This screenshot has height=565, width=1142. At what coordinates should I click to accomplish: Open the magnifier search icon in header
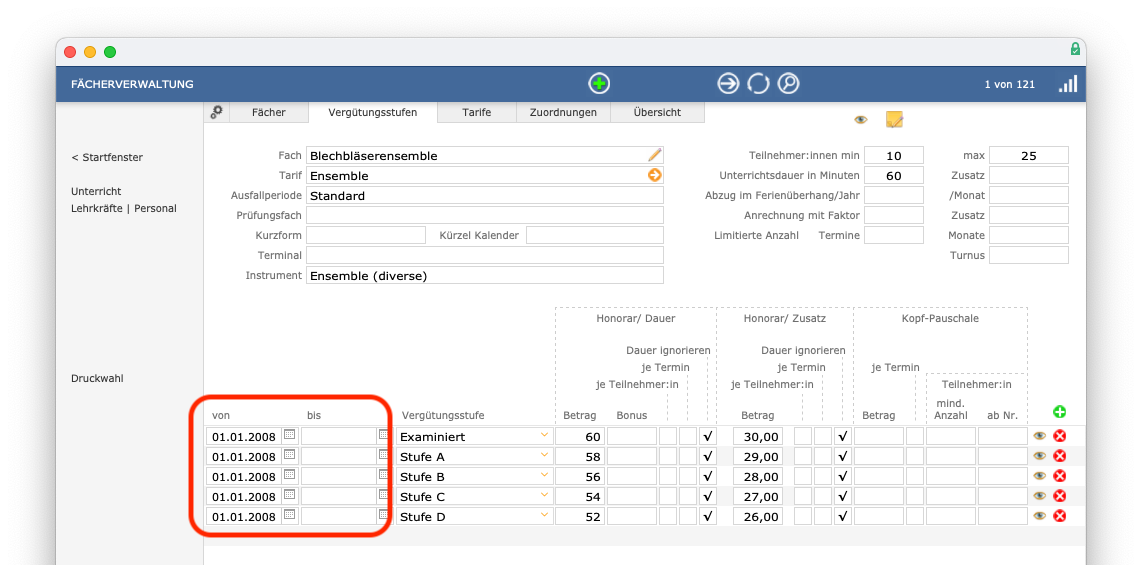coord(788,84)
